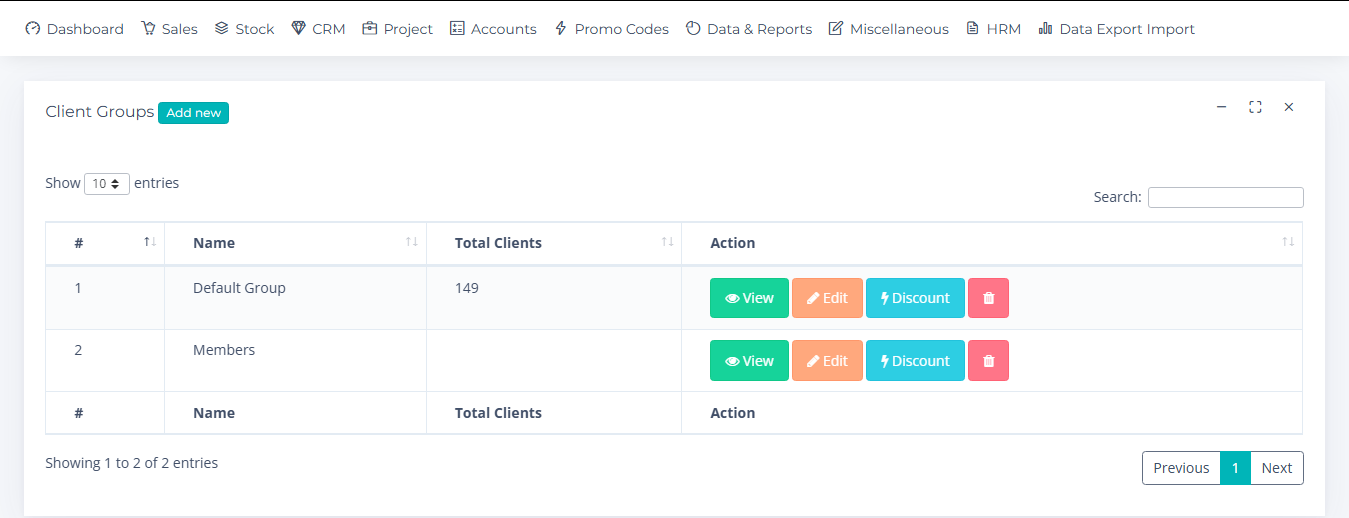
Task: Expand Client Groups card to fullscreen
Action: [1255, 107]
